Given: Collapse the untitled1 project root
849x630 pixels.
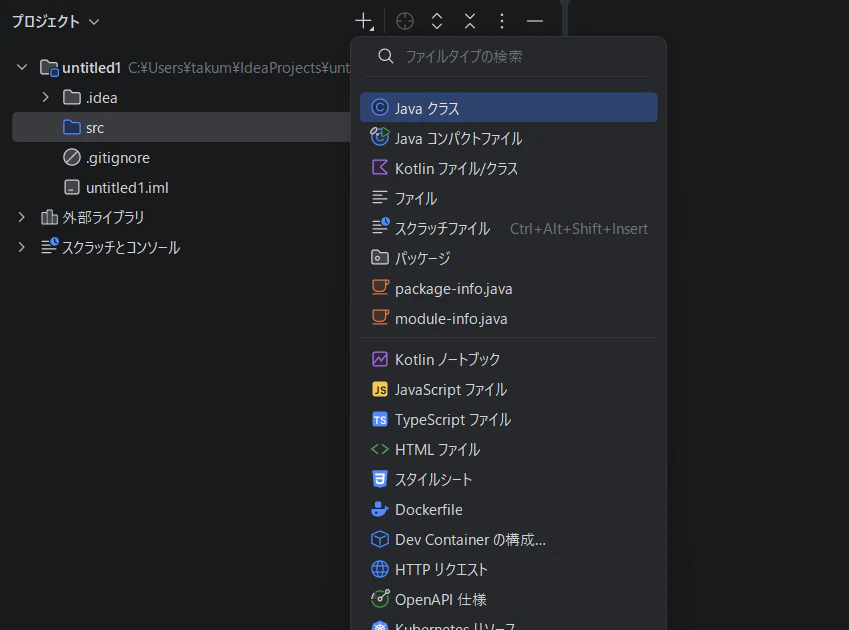Looking at the screenshot, I should click(x=22, y=68).
